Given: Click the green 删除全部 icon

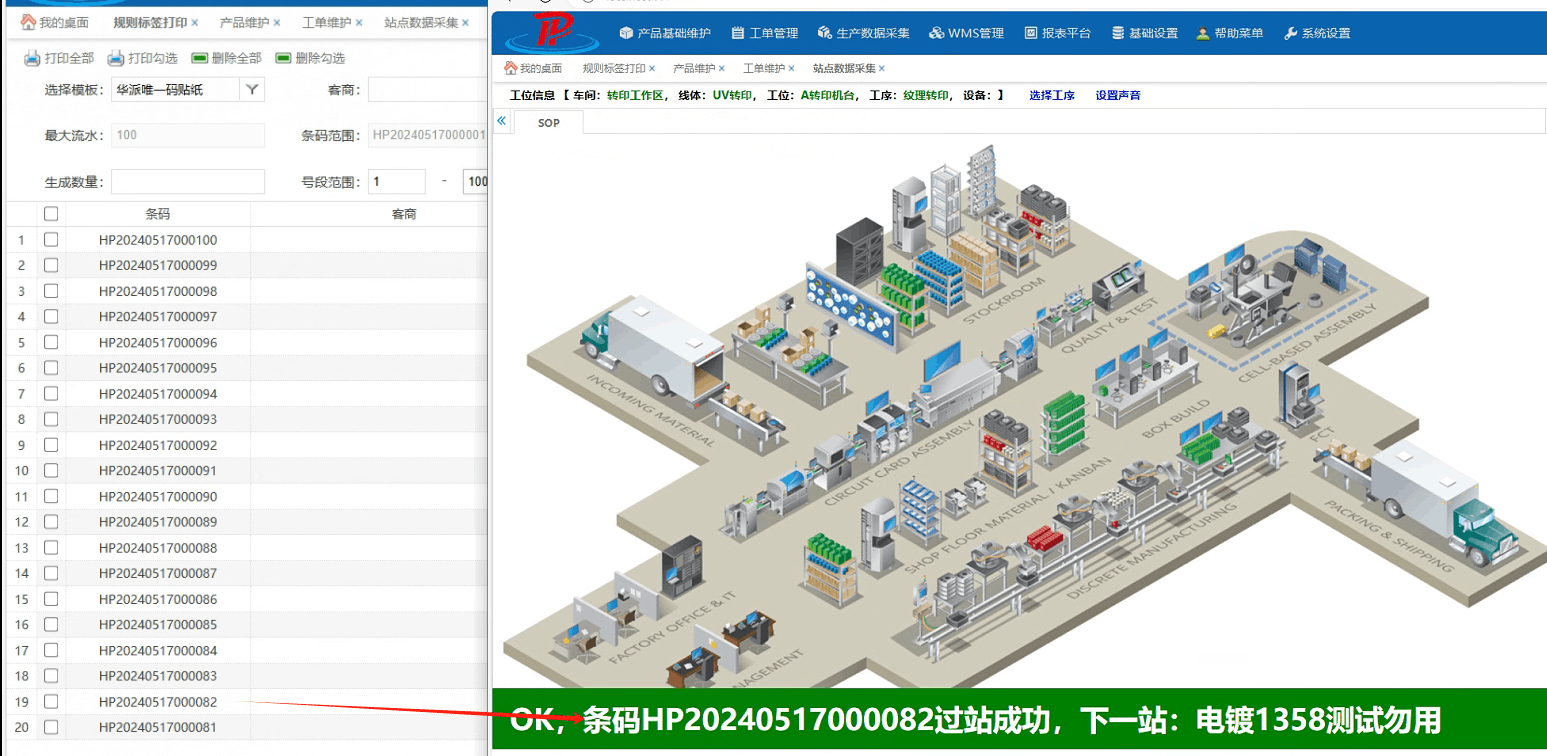Looking at the screenshot, I should point(199,58).
